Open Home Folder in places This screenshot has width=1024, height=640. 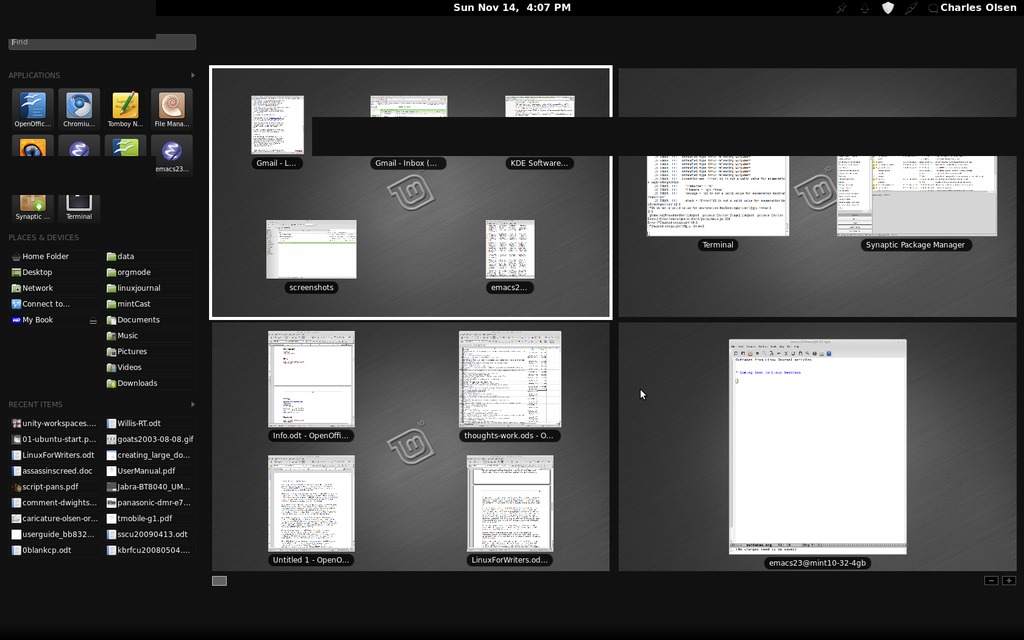click(45, 256)
